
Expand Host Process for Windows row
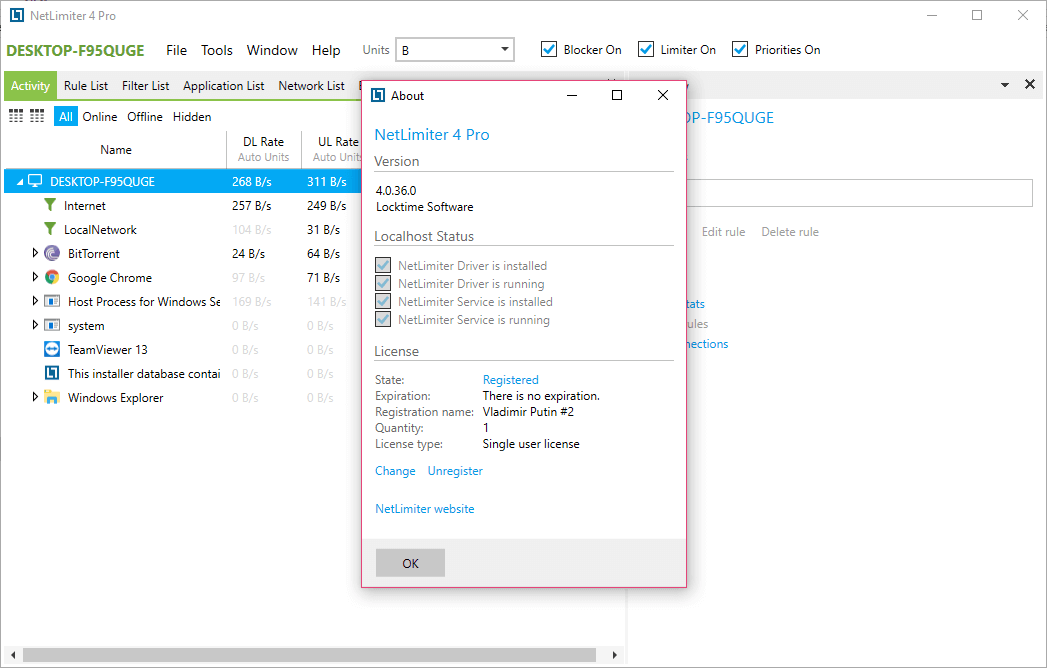coord(35,301)
